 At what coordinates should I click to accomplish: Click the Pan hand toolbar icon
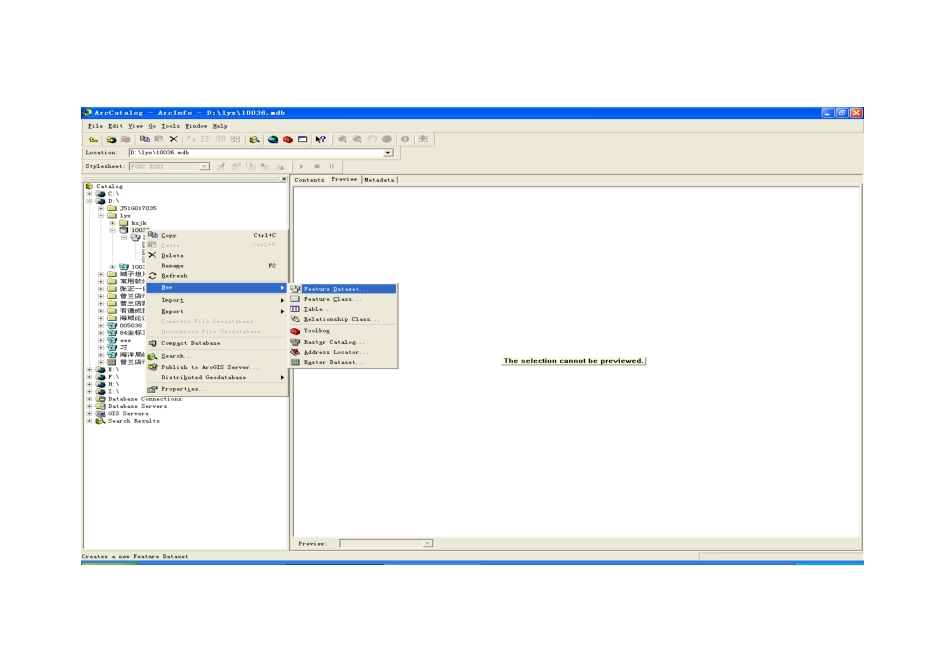pos(372,139)
